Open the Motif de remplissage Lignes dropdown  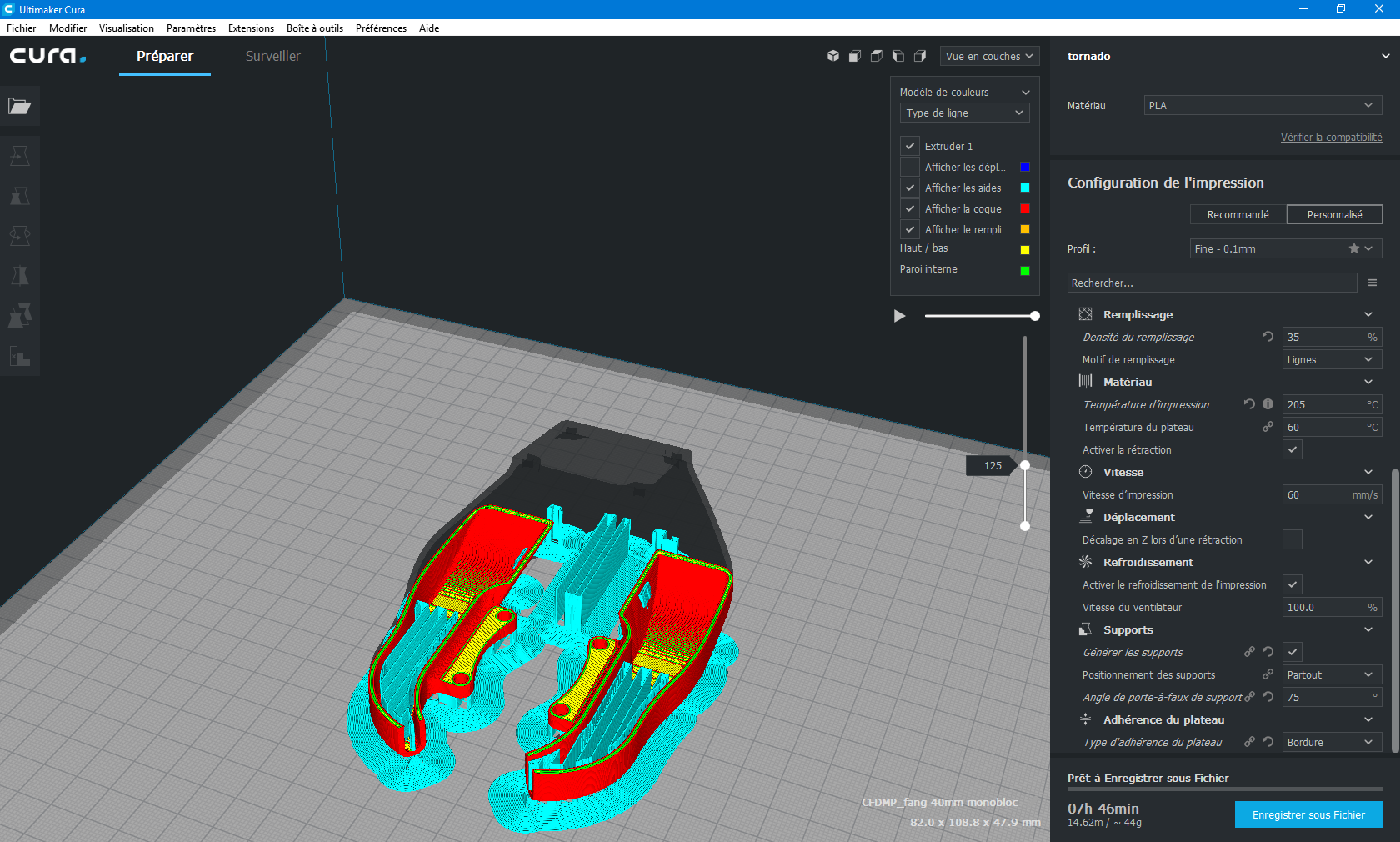click(x=1331, y=359)
